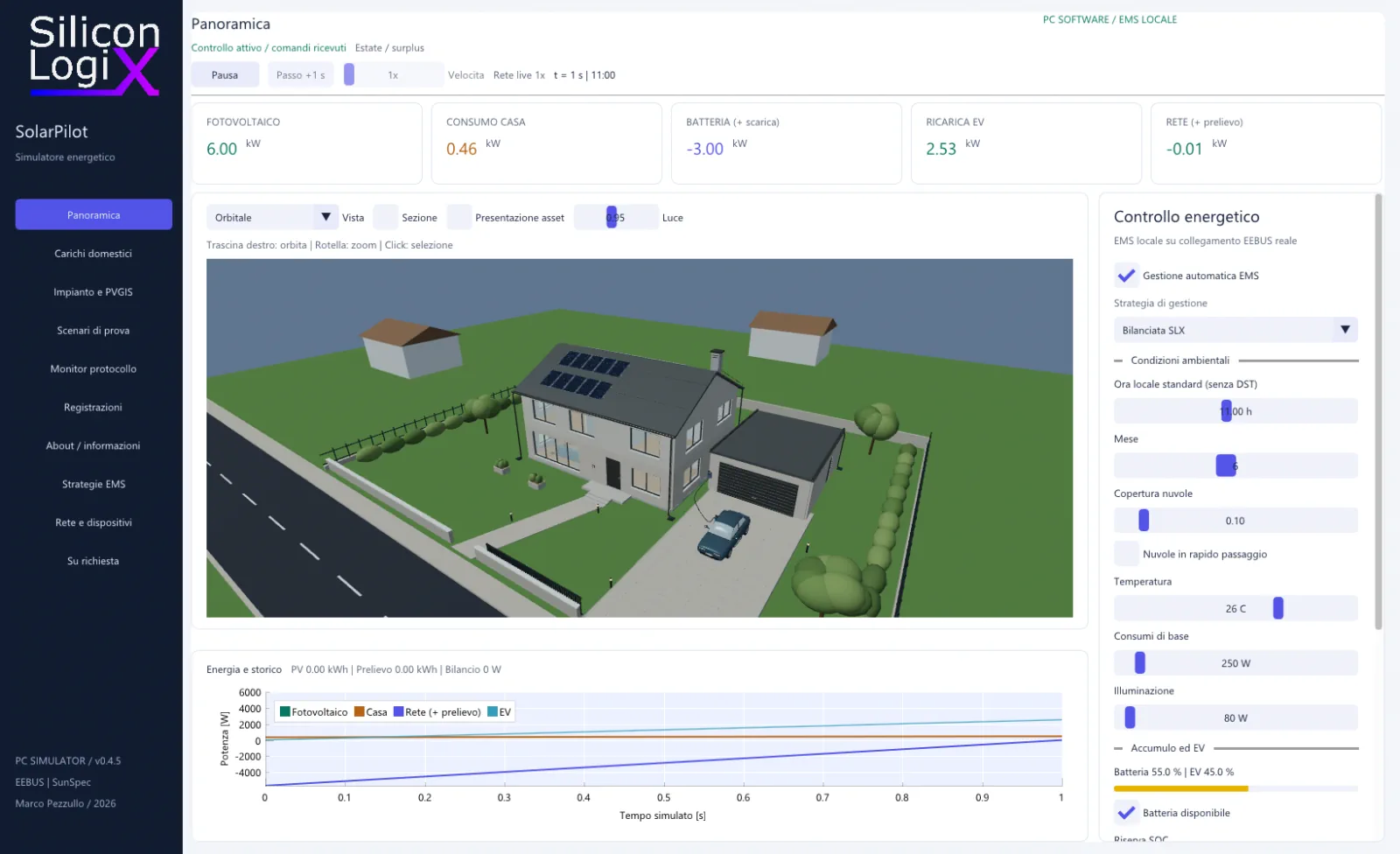The height and width of the screenshot is (854, 1400).
Task: Open Registrazioni page
Action: (x=94, y=407)
